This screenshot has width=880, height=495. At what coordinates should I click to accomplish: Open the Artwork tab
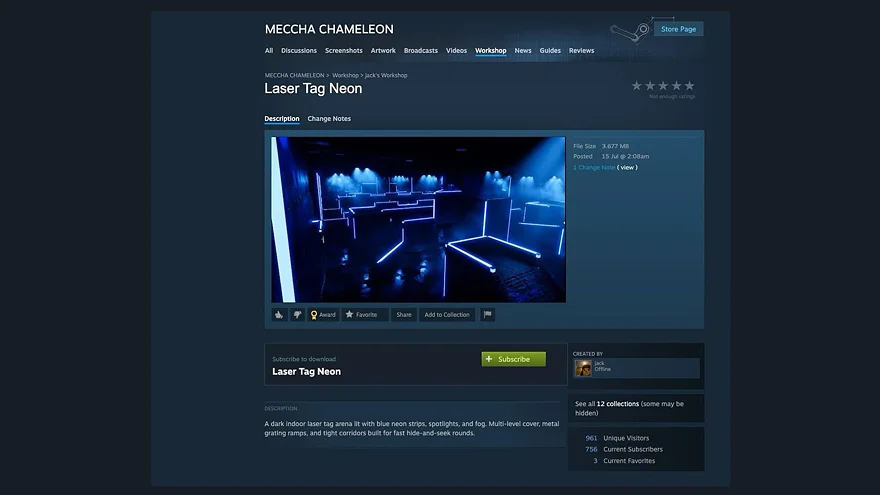click(x=383, y=51)
